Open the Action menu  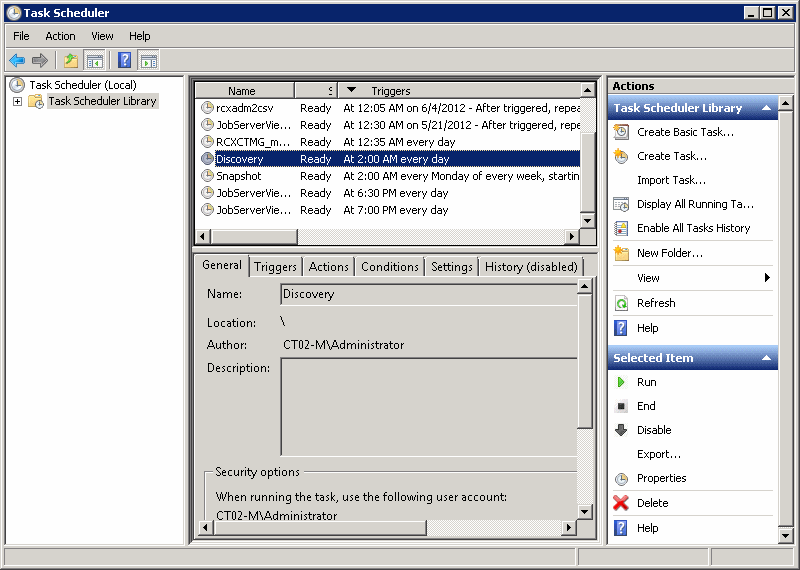[x=60, y=36]
